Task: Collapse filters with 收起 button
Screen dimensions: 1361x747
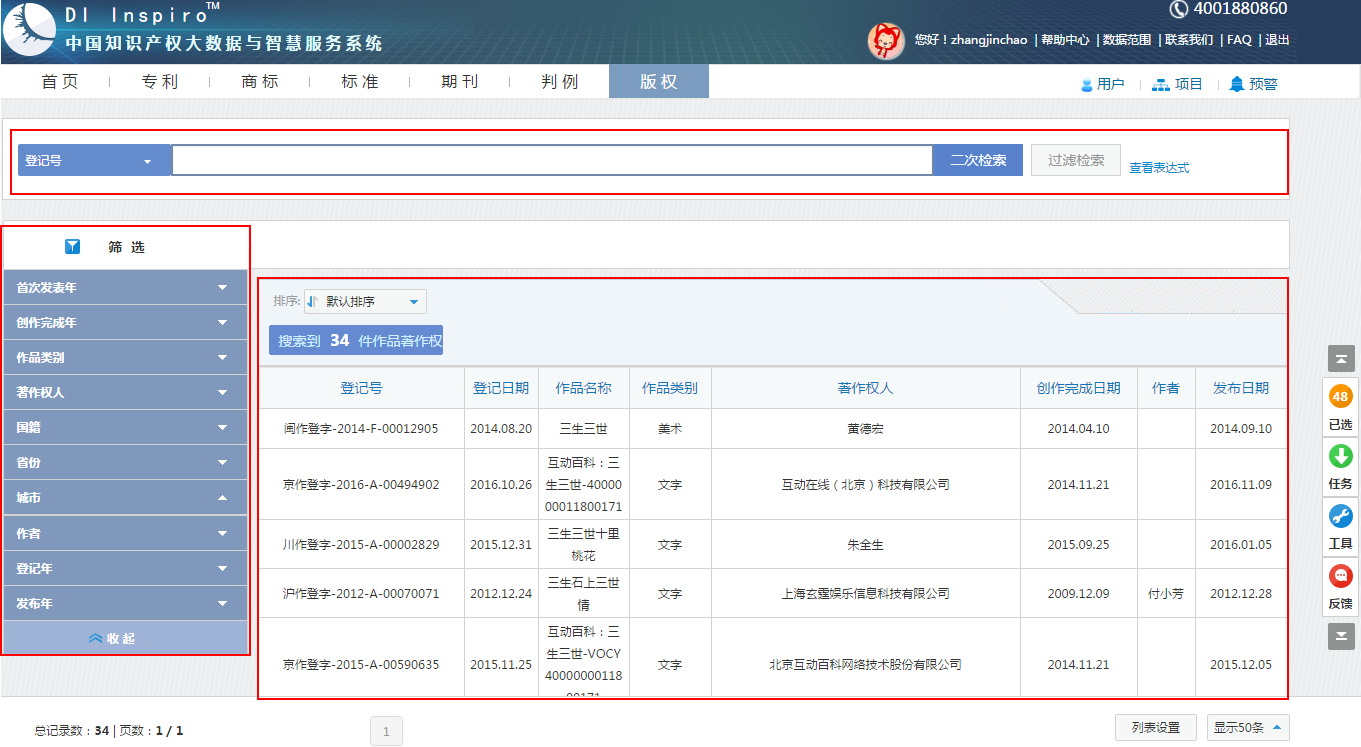Action: coord(125,638)
